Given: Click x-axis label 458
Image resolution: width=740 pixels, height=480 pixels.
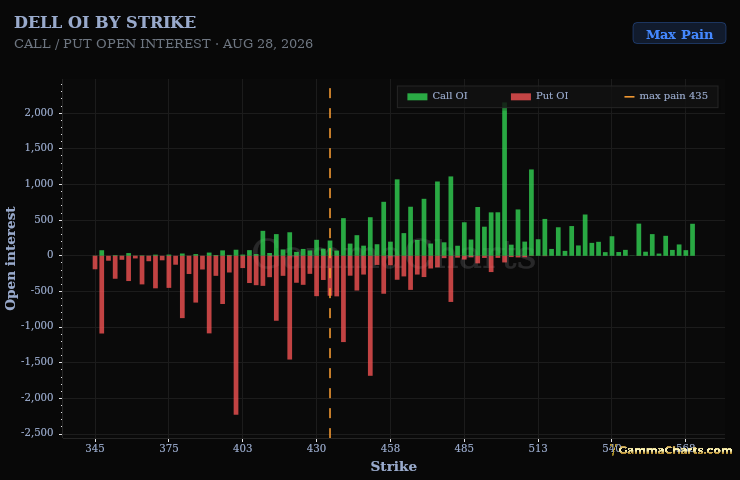Looking at the screenshot, I should pyautogui.click(x=390, y=448).
